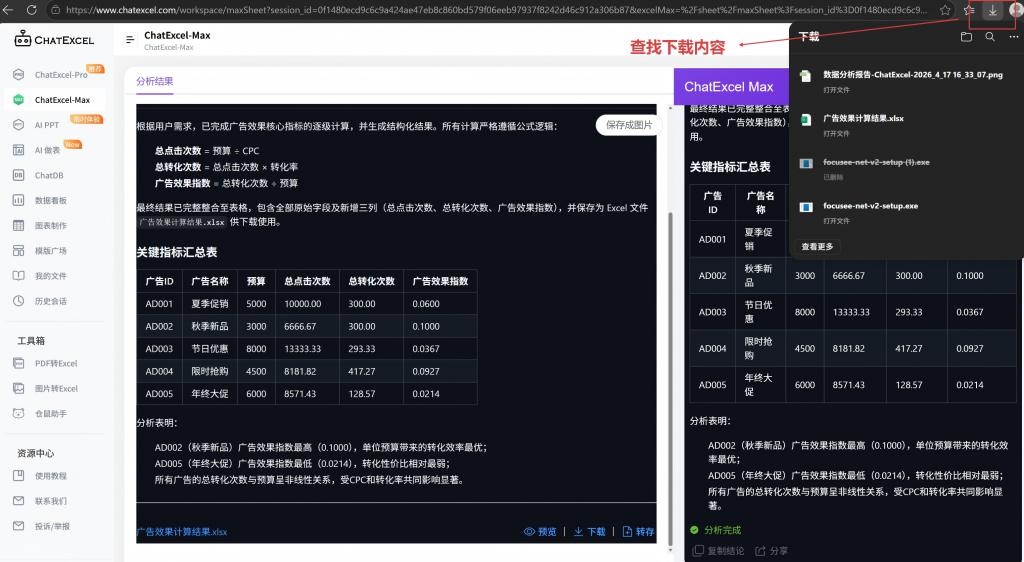The width and height of the screenshot is (1024, 562).
Task: Click the 模版广场 sidebar icon
Action: click(19, 251)
